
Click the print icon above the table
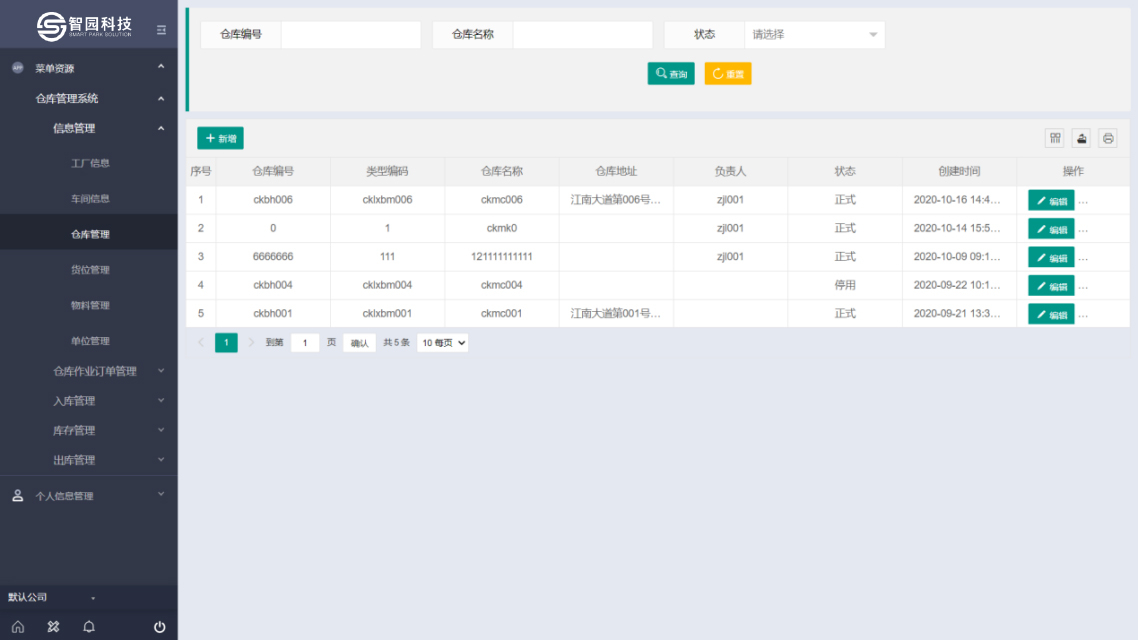pos(1108,138)
